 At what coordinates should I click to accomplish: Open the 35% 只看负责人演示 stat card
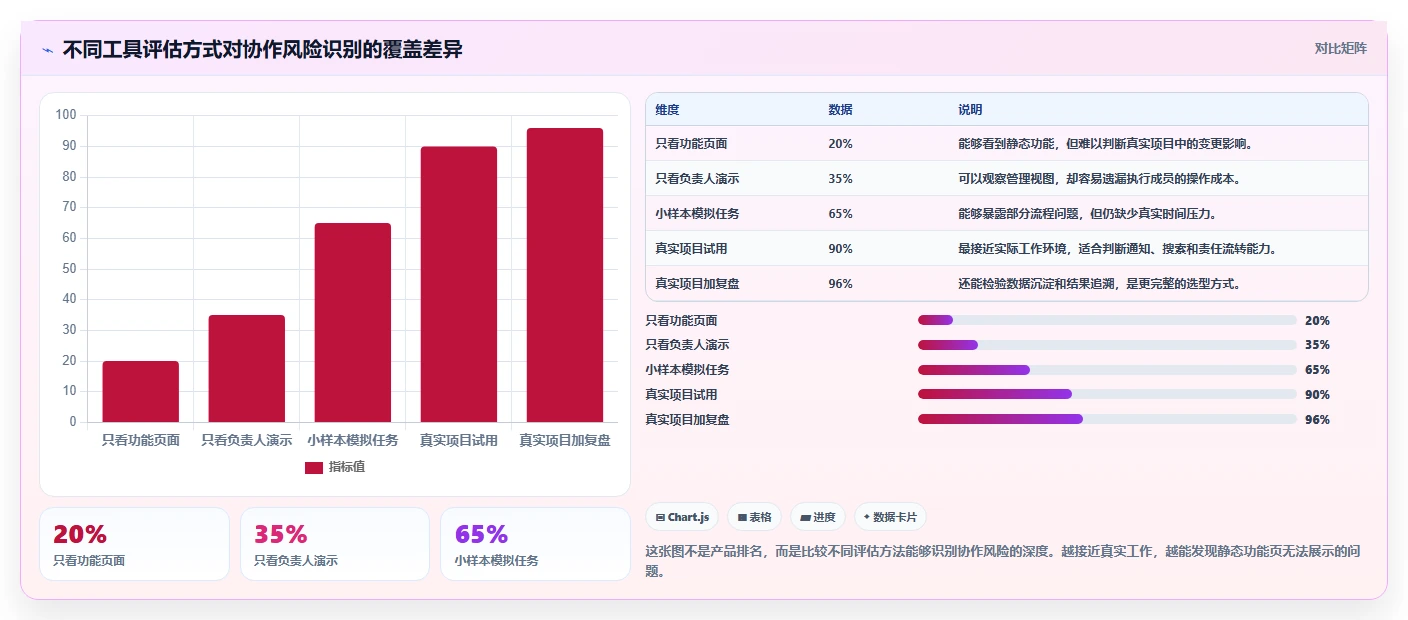[335, 544]
